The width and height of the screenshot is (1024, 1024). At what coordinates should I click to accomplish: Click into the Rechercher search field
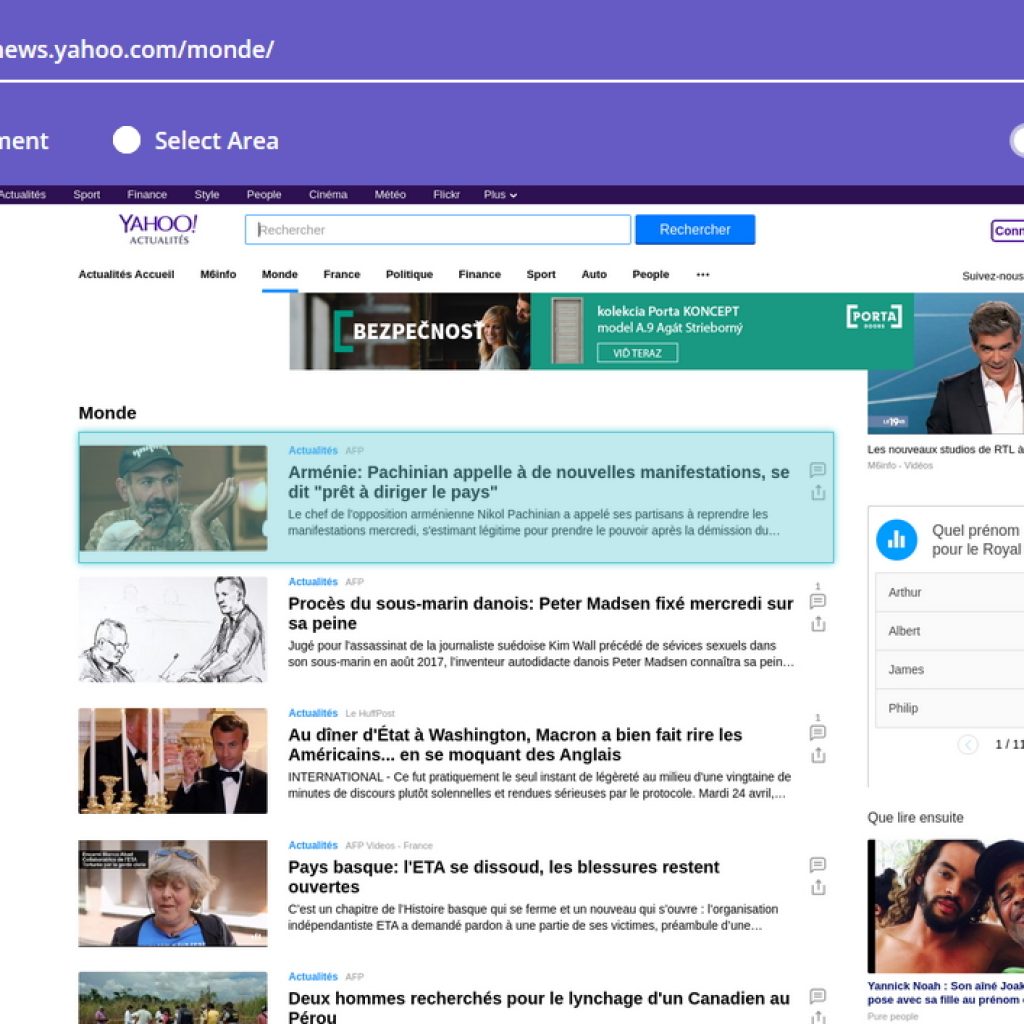pos(438,230)
